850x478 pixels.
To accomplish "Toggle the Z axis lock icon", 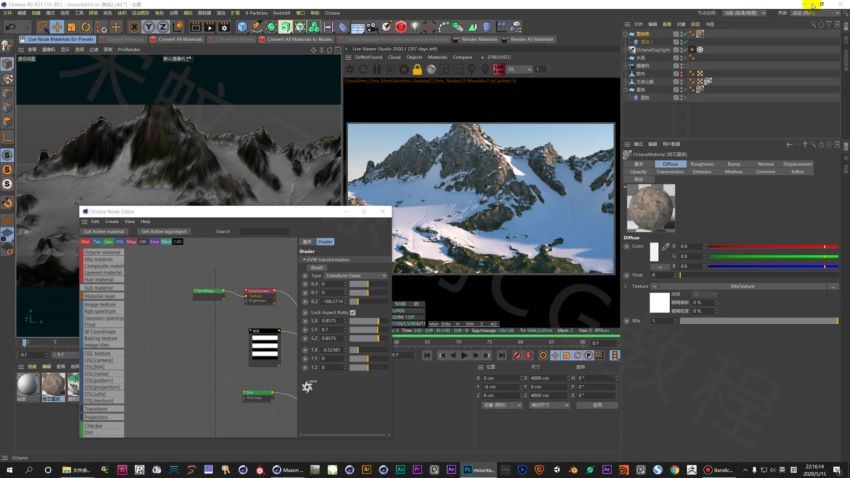I will click(x=163, y=27).
